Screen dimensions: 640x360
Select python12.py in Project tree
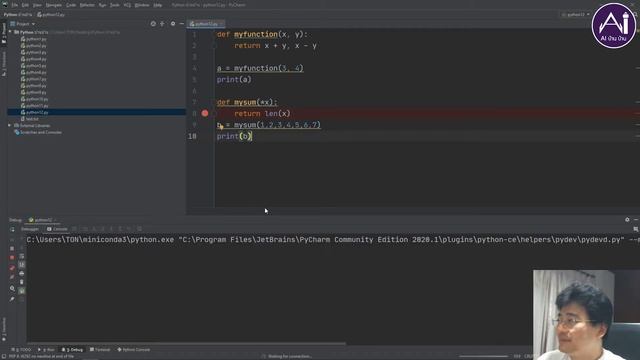click(34, 112)
